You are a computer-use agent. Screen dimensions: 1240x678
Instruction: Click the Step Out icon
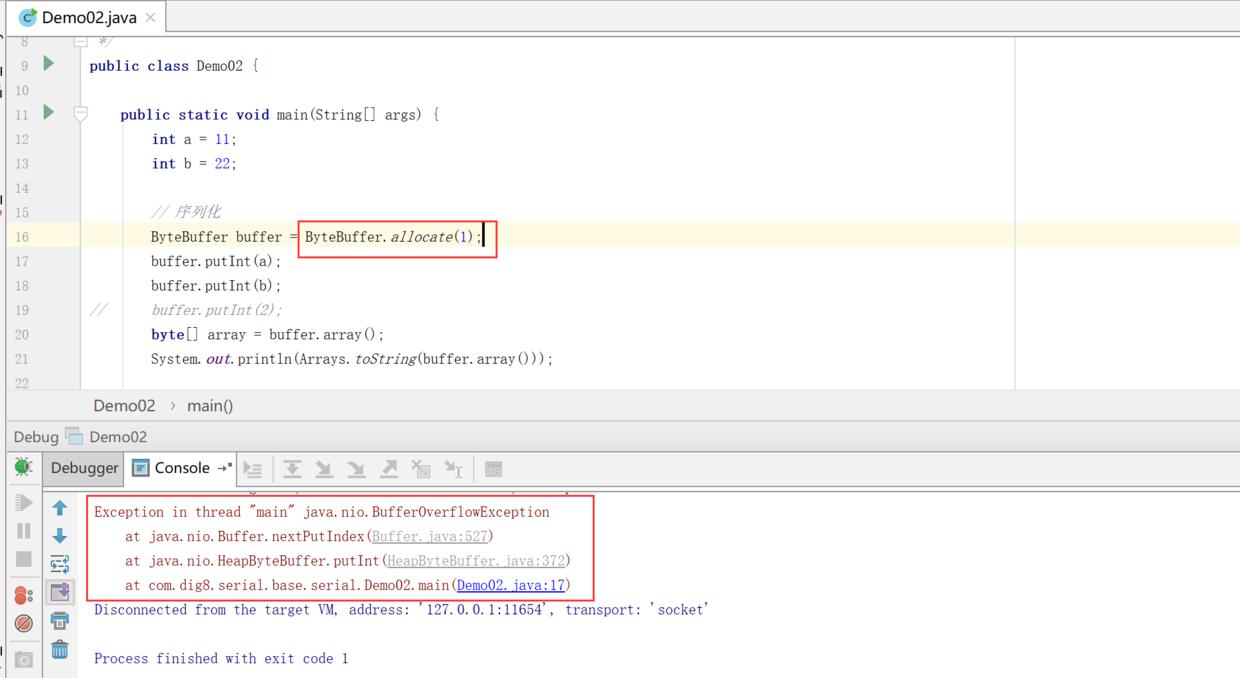tap(389, 468)
